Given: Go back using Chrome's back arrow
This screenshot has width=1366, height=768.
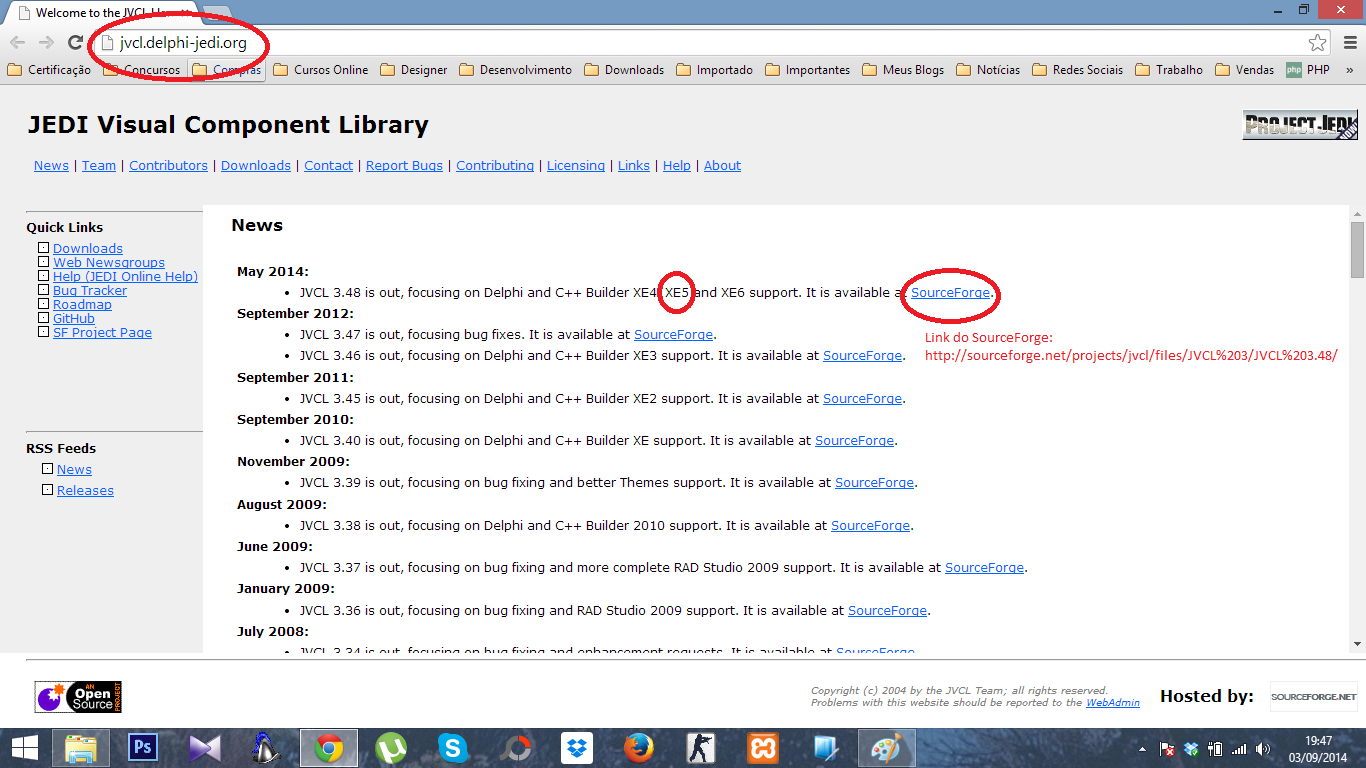Looking at the screenshot, I should (x=18, y=42).
